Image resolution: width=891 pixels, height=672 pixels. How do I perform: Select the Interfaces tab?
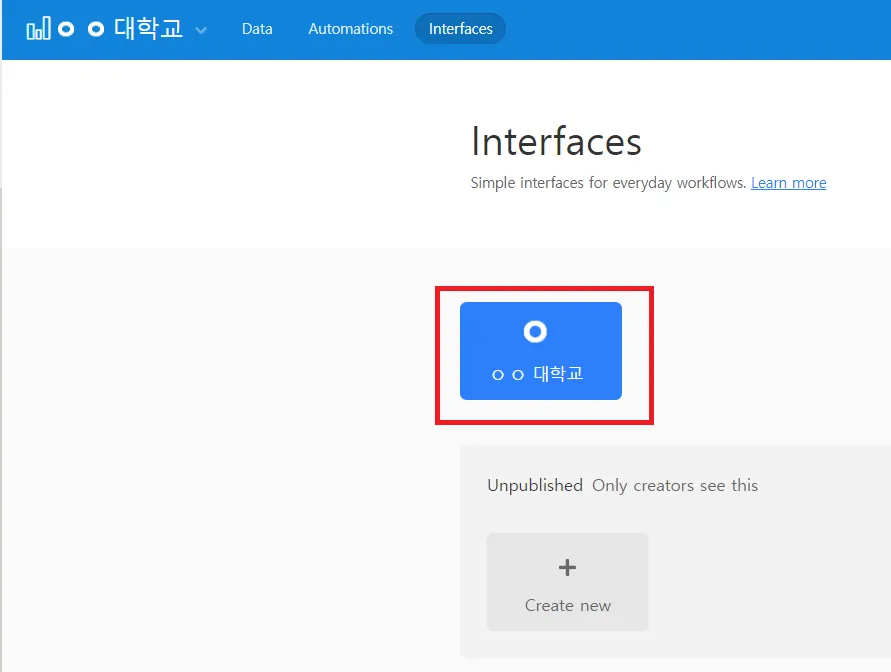pos(460,29)
